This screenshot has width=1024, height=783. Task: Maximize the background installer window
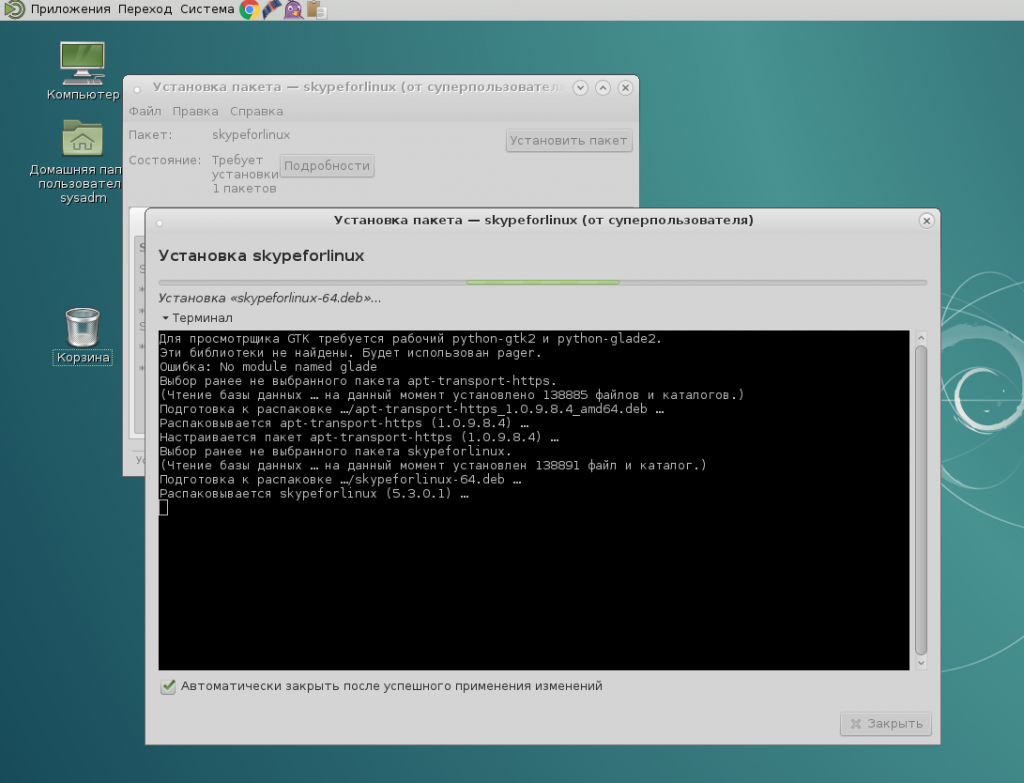603,88
